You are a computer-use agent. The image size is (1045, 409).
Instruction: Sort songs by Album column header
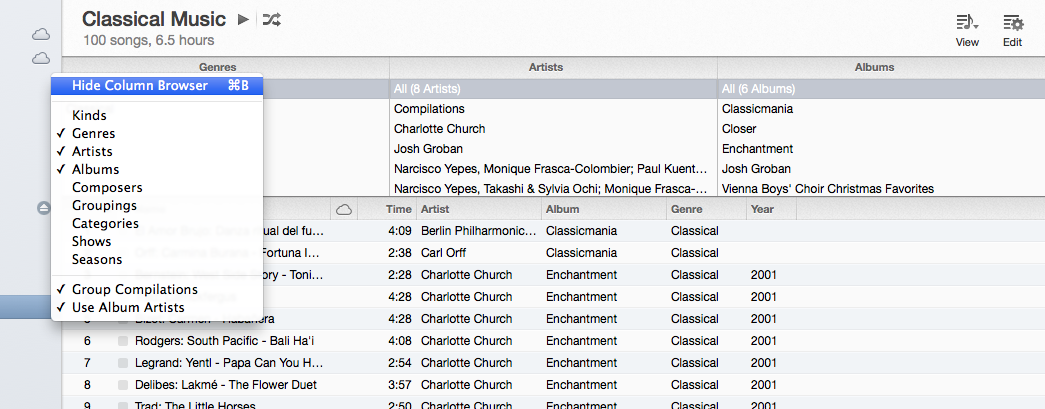tap(604, 209)
